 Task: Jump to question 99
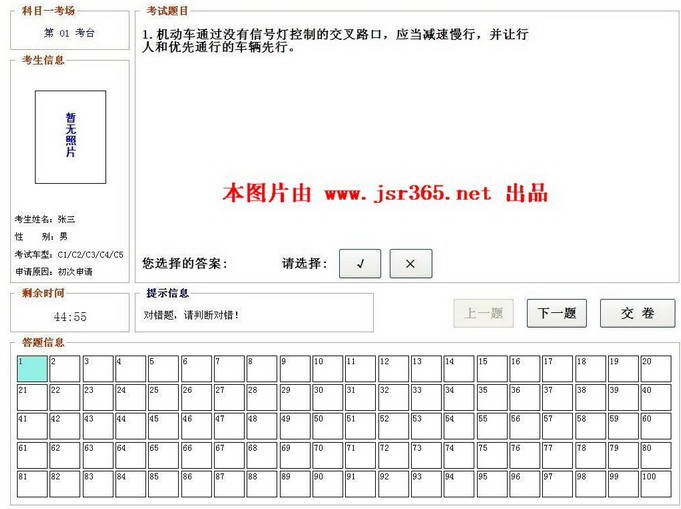[623, 484]
